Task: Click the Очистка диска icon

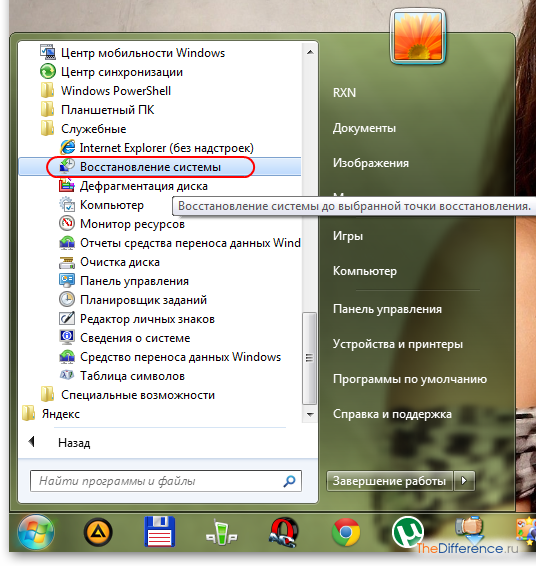Action: click(x=67, y=262)
